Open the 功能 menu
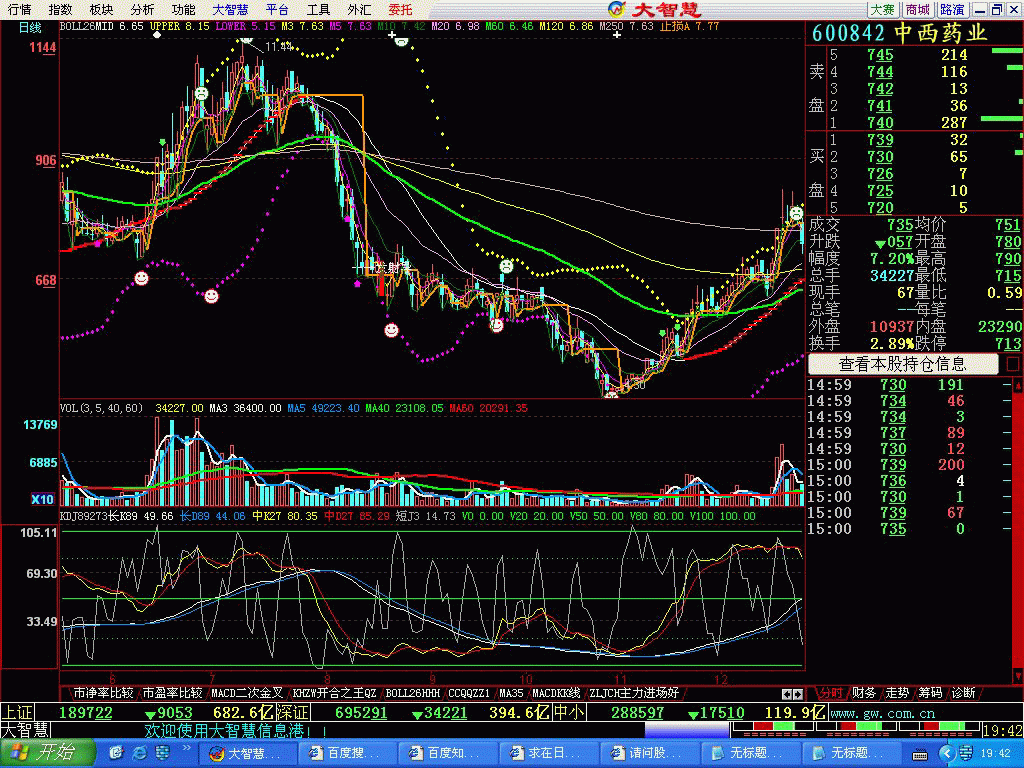The width and height of the screenshot is (1024, 768). 184,9
